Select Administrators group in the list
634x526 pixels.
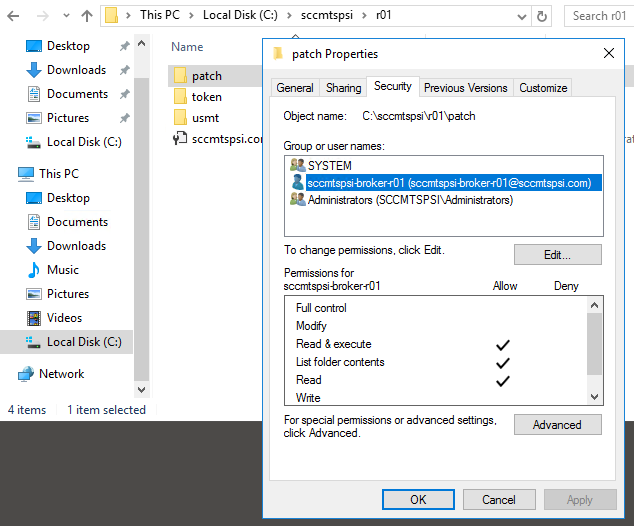point(409,199)
